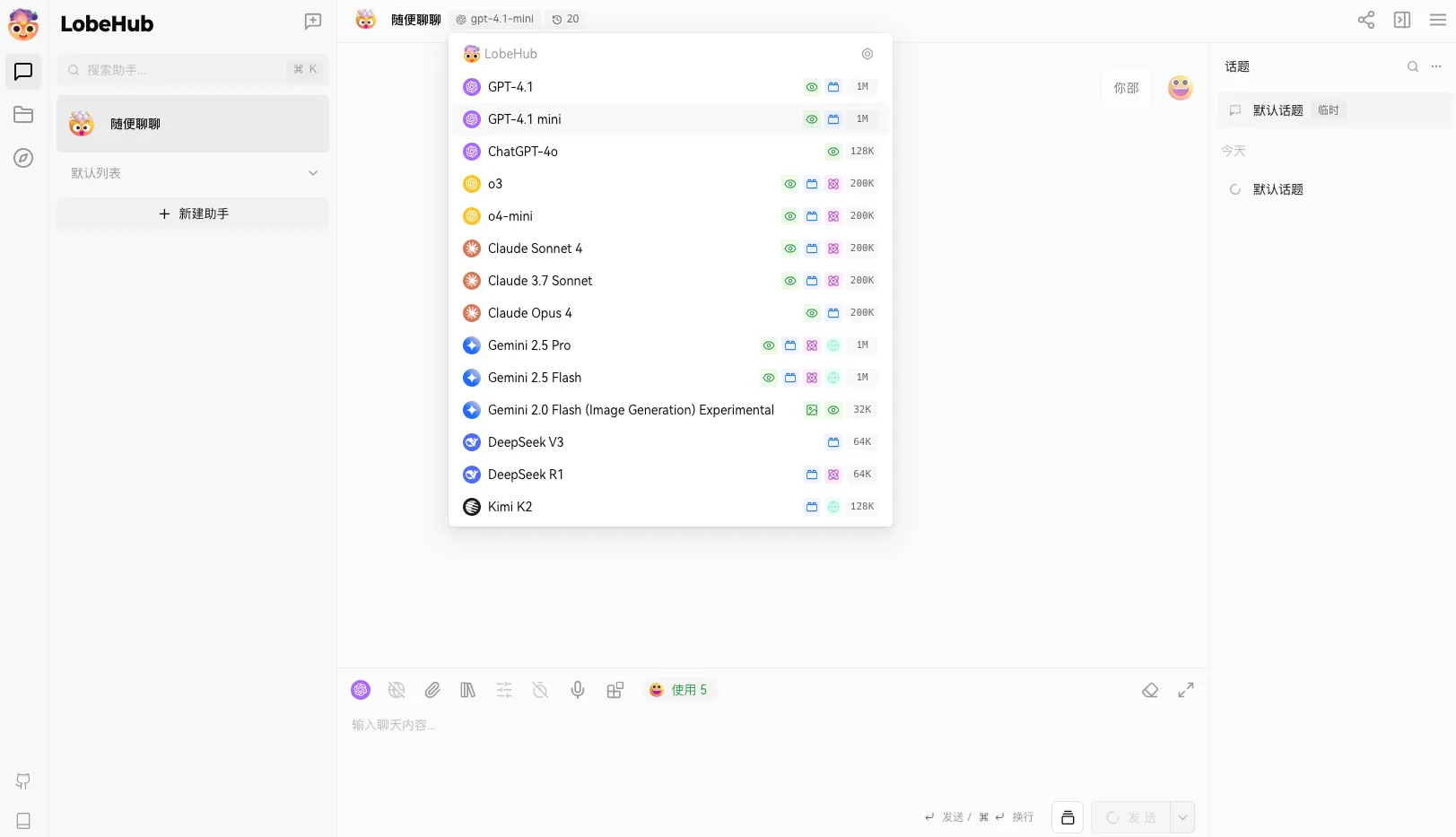Open the documentation book icon

23,821
